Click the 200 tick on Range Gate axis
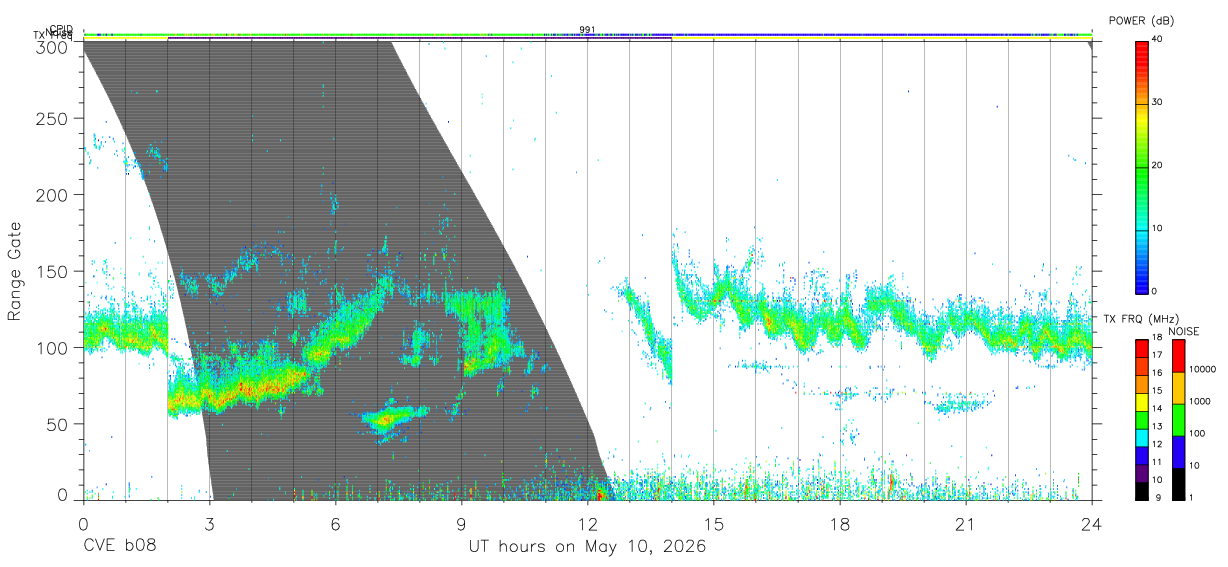The height and width of the screenshot is (567, 1228). pyautogui.click(x=53, y=195)
